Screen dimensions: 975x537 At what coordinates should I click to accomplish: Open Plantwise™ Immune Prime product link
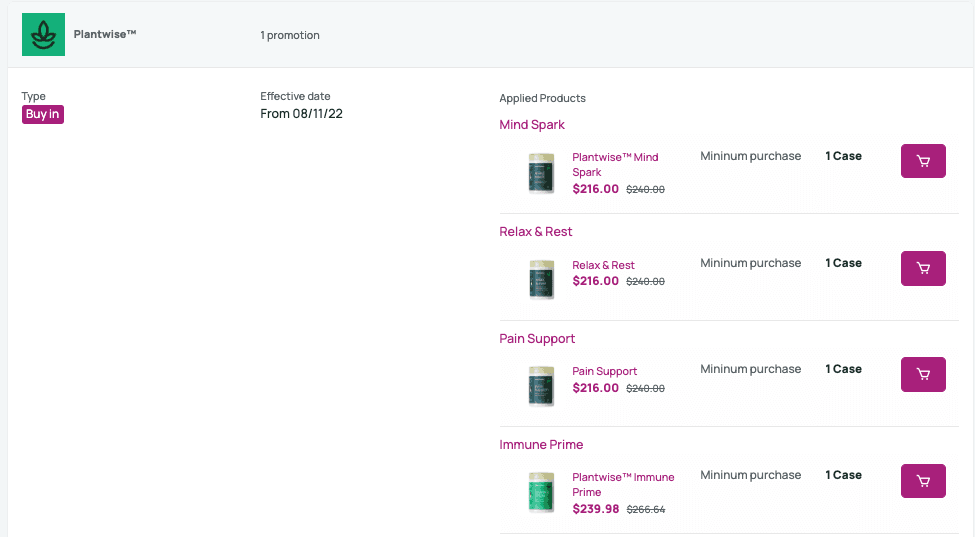[x=623, y=485]
